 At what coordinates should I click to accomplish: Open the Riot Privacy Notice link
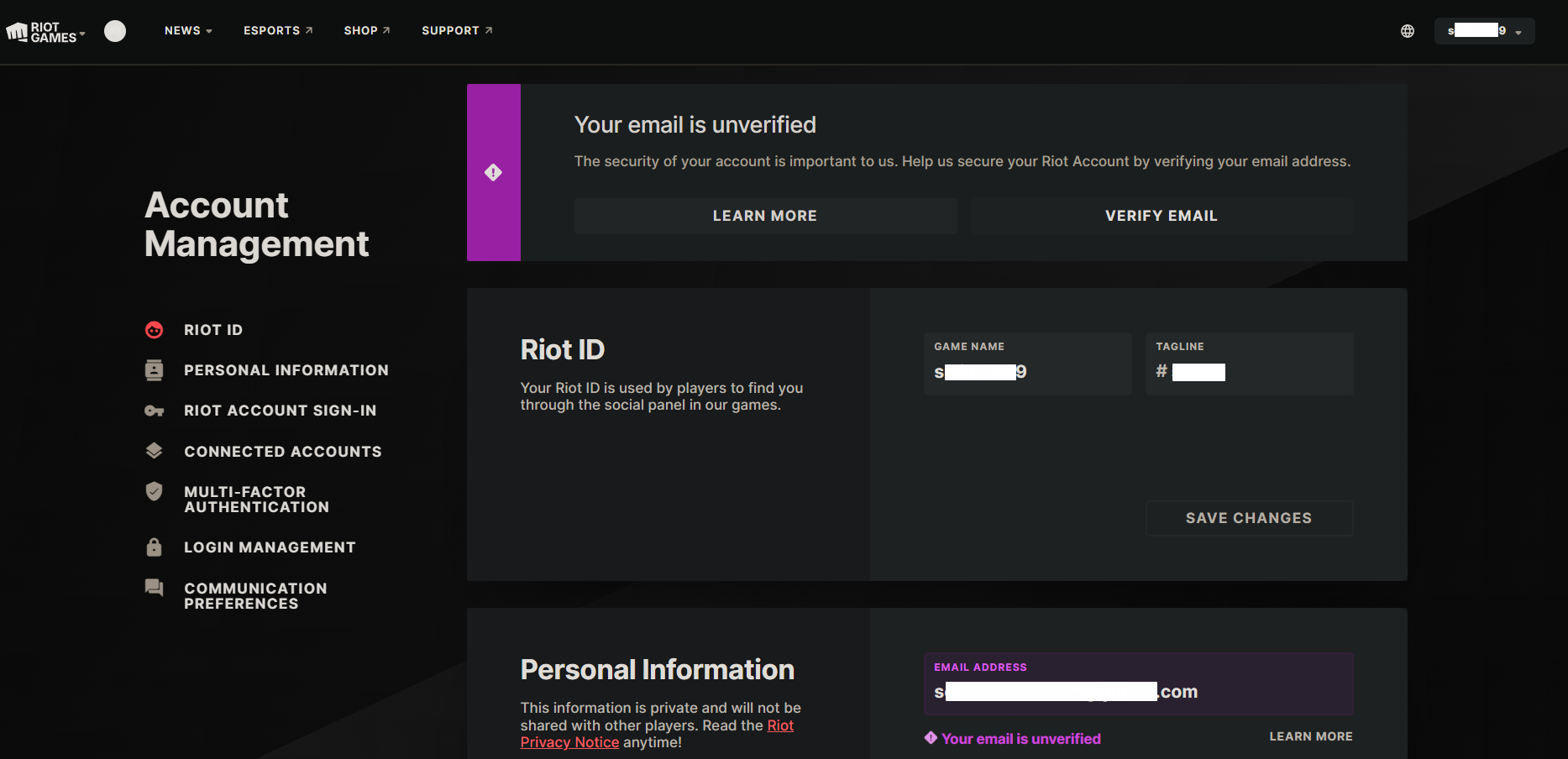point(657,734)
